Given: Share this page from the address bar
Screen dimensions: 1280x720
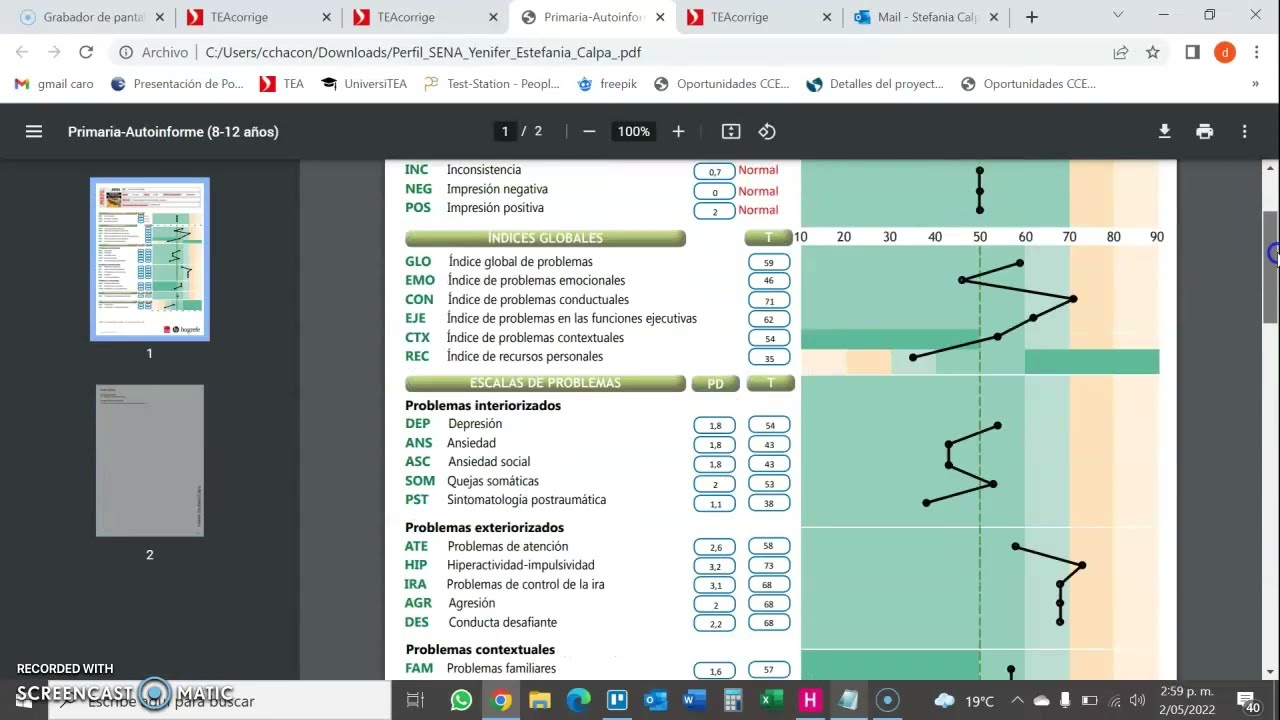Looking at the screenshot, I should pos(1120,52).
